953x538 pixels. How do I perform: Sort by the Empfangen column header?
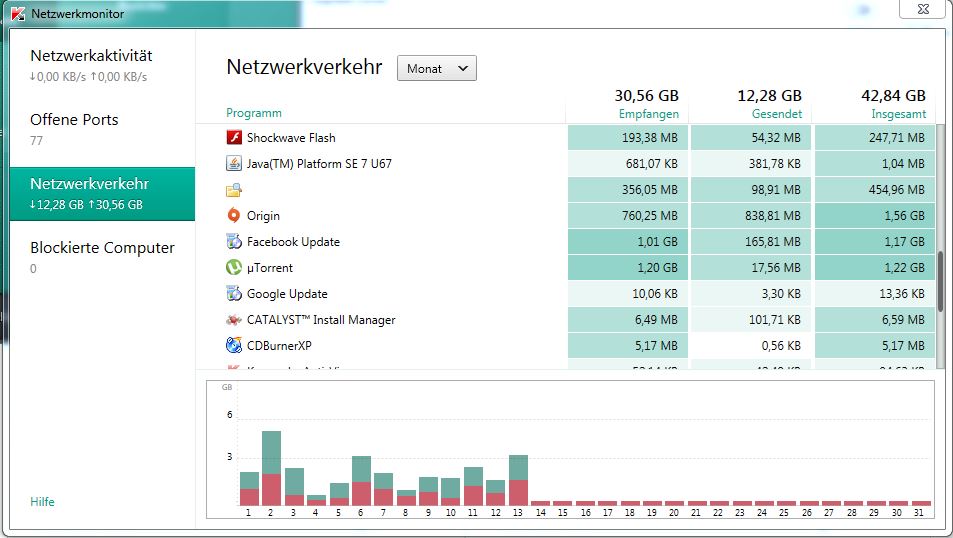[x=649, y=114]
